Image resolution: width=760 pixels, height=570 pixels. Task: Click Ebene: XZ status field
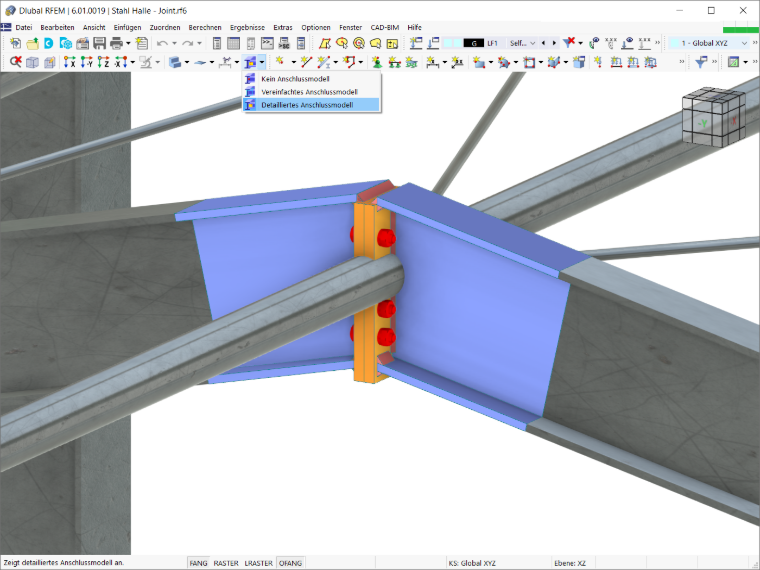pyautogui.click(x=570, y=563)
